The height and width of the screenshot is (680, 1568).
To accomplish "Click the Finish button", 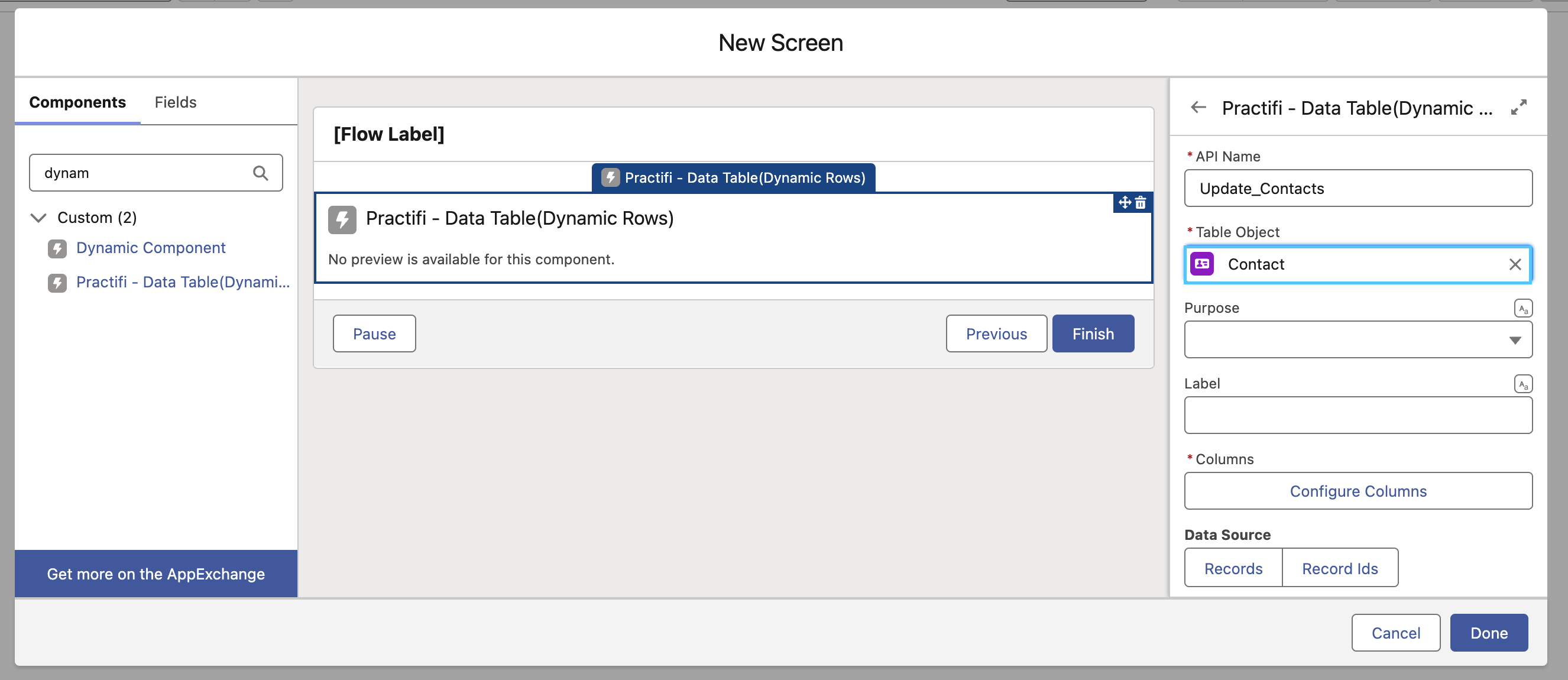I will [1093, 333].
